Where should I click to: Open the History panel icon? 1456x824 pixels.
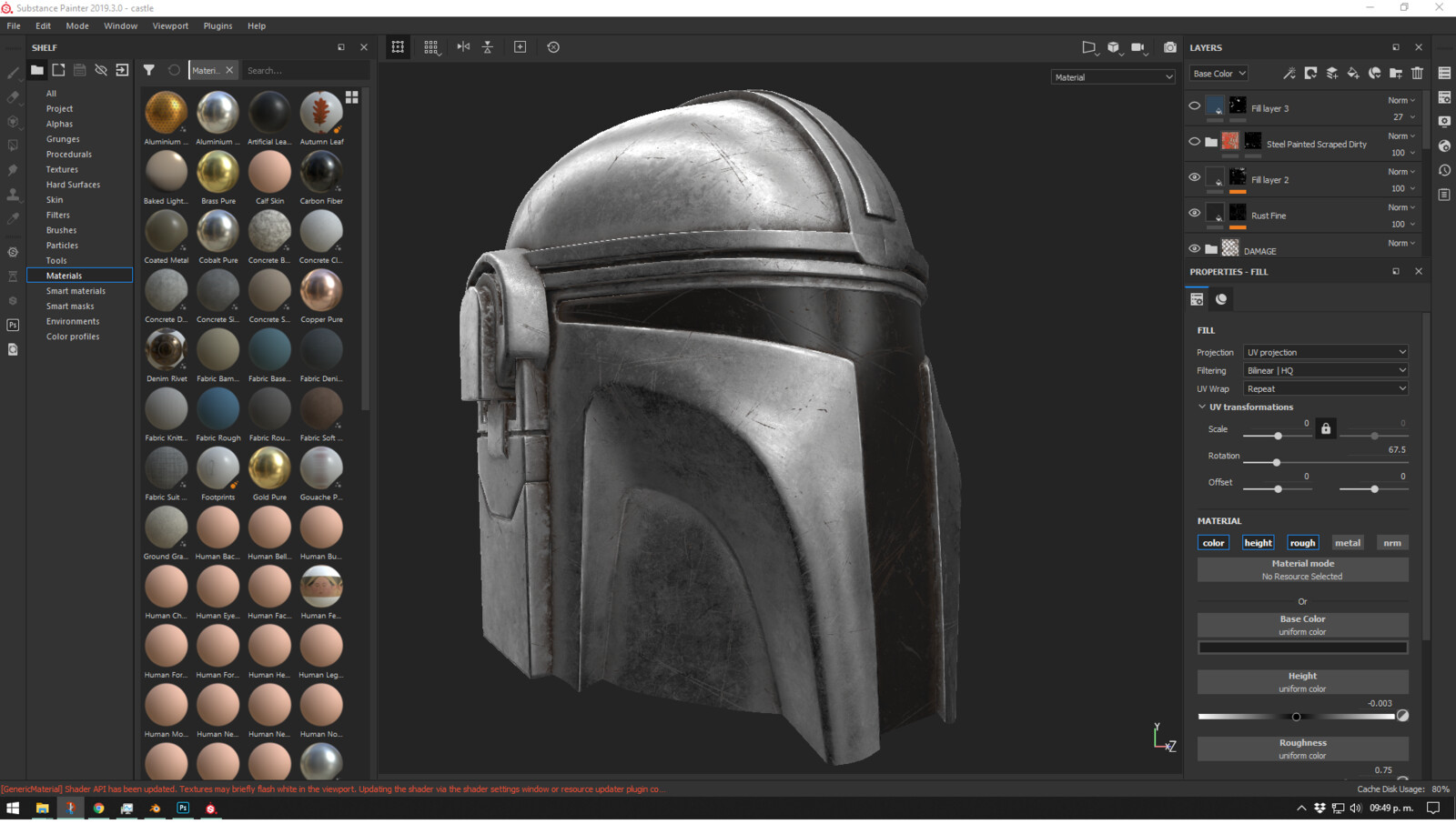pyautogui.click(x=1444, y=170)
